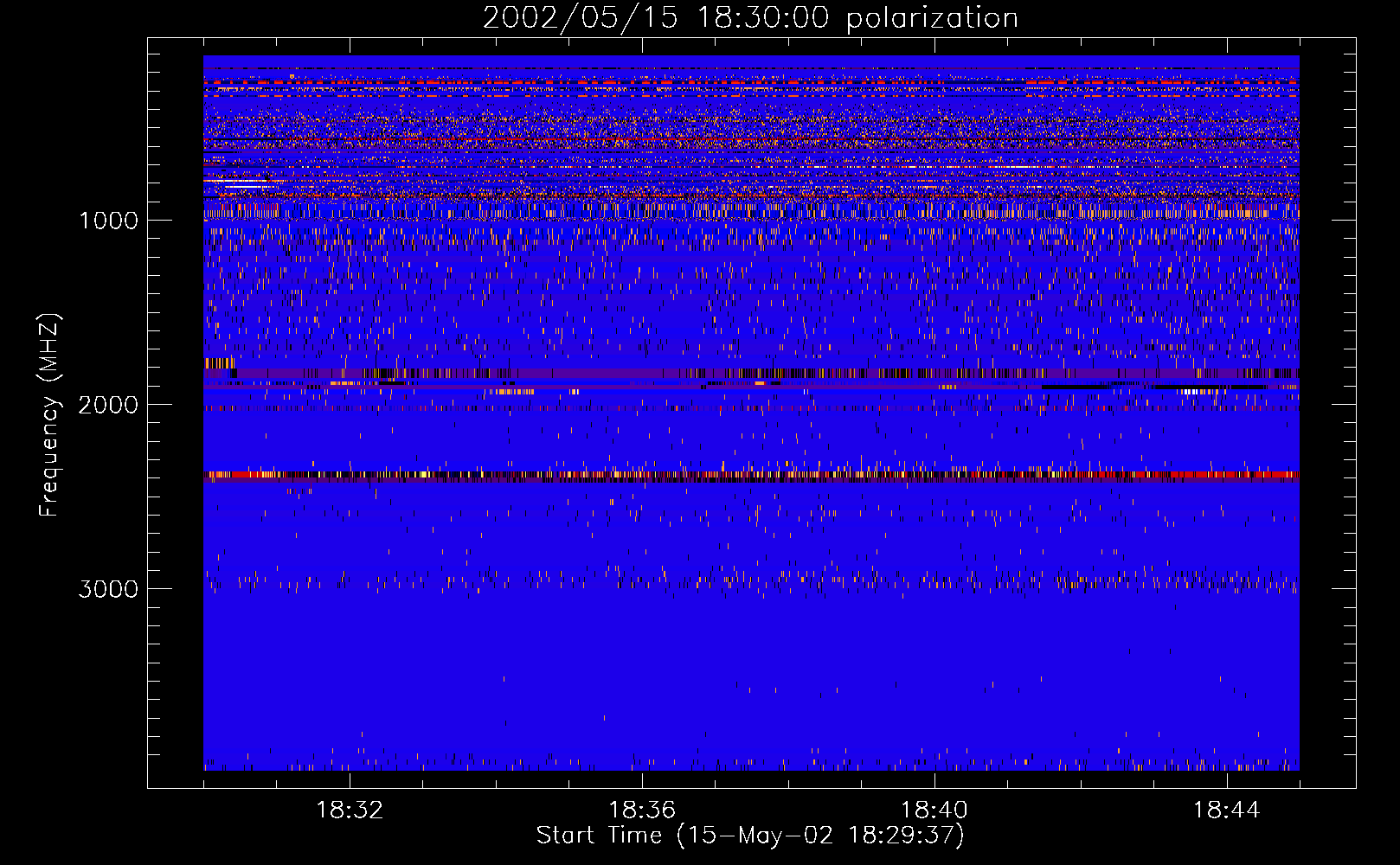The width and height of the screenshot is (1400, 865).
Task: Click the 'Start Time (15-May-02 18:29:37)' label
Action: [750, 836]
